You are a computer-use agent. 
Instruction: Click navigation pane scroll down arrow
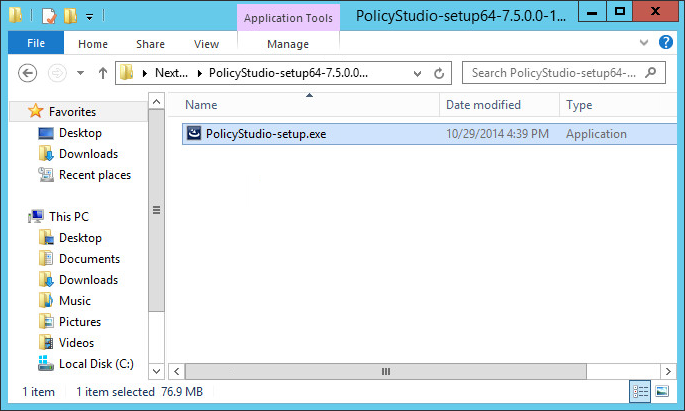[x=156, y=371]
